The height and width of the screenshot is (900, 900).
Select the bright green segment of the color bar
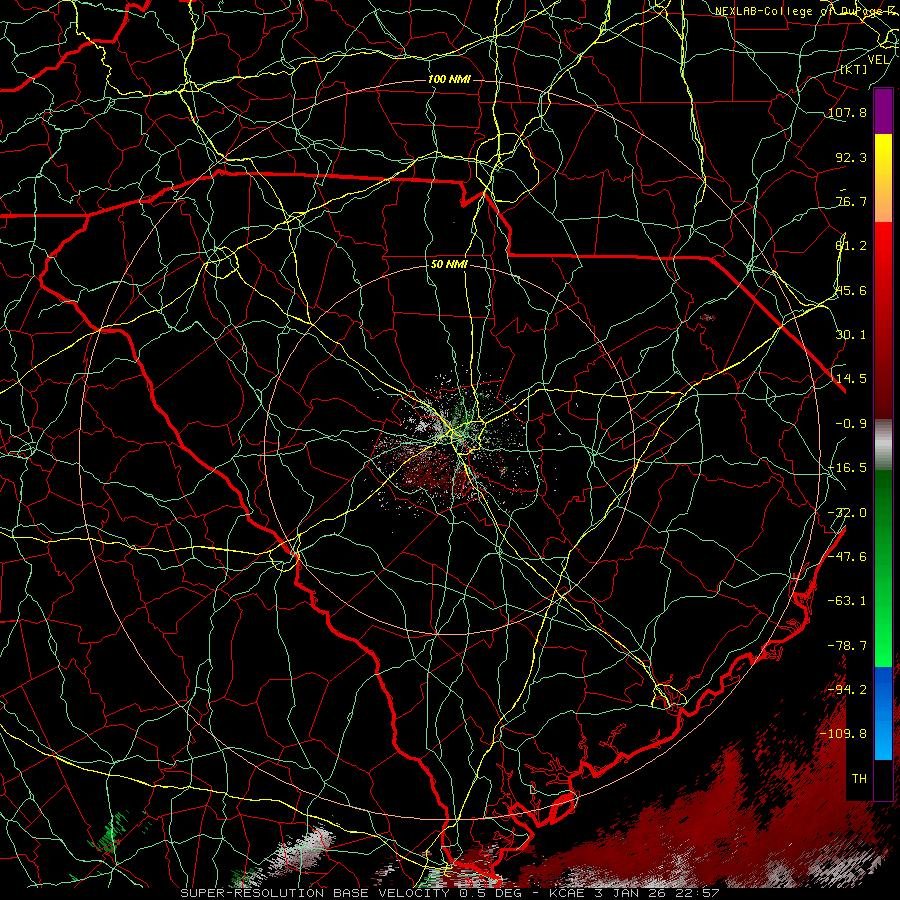click(x=883, y=626)
